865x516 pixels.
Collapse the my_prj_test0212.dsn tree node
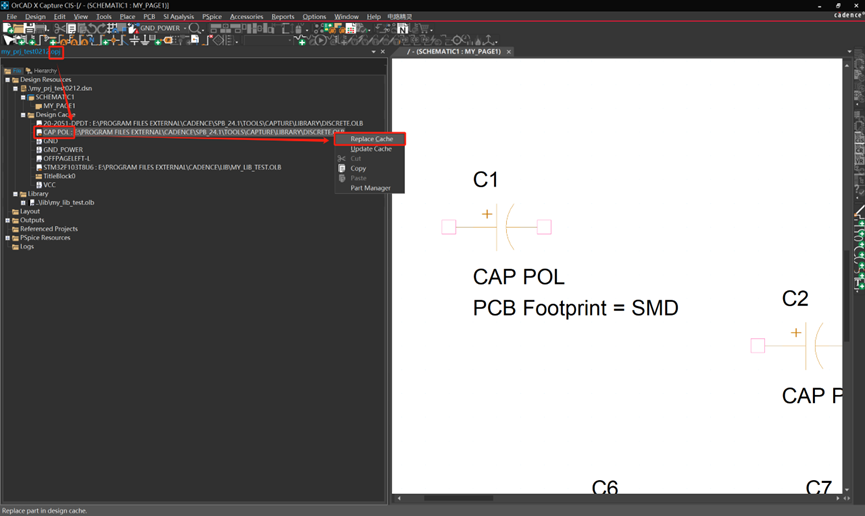point(15,88)
